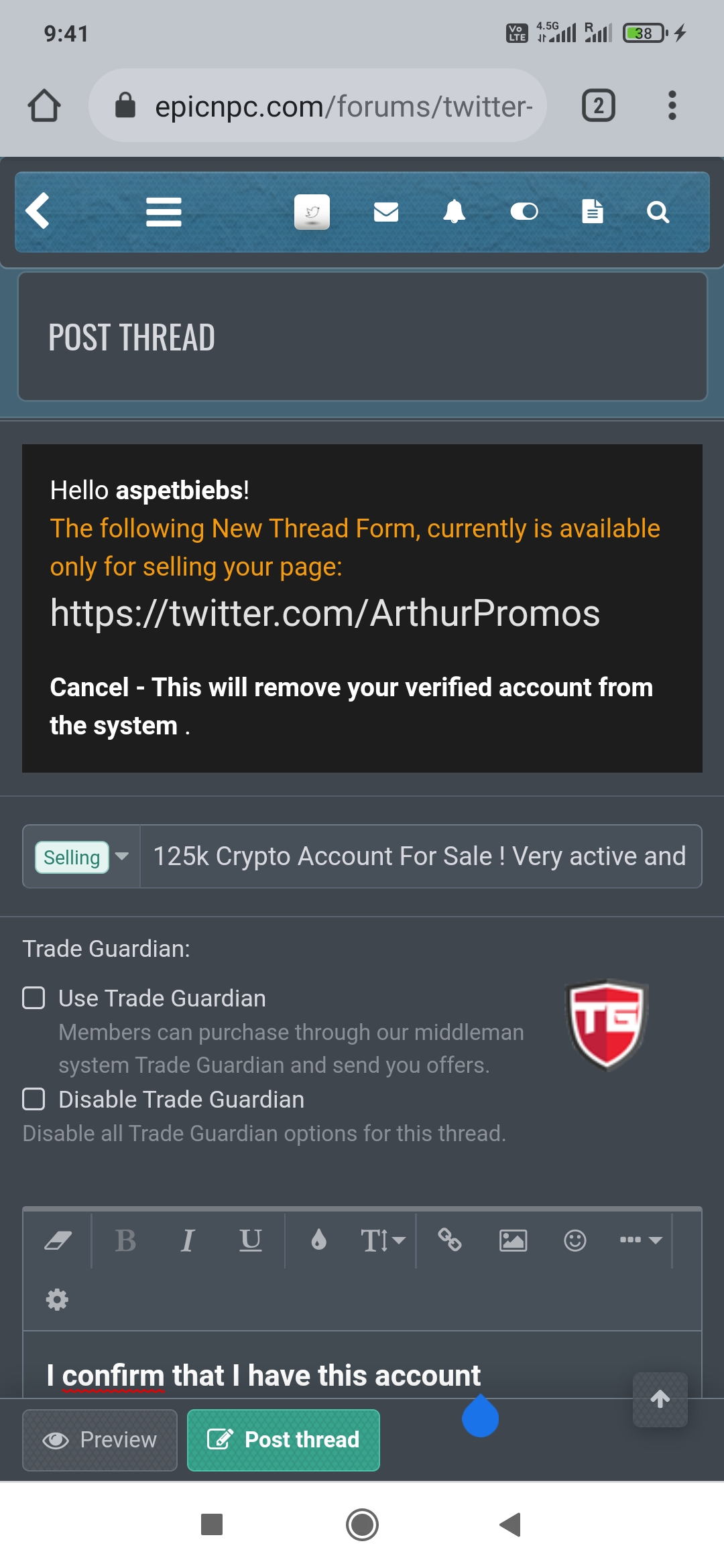Open the smilies emoji picker
This screenshot has width=724, height=1568.
click(575, 1240)
